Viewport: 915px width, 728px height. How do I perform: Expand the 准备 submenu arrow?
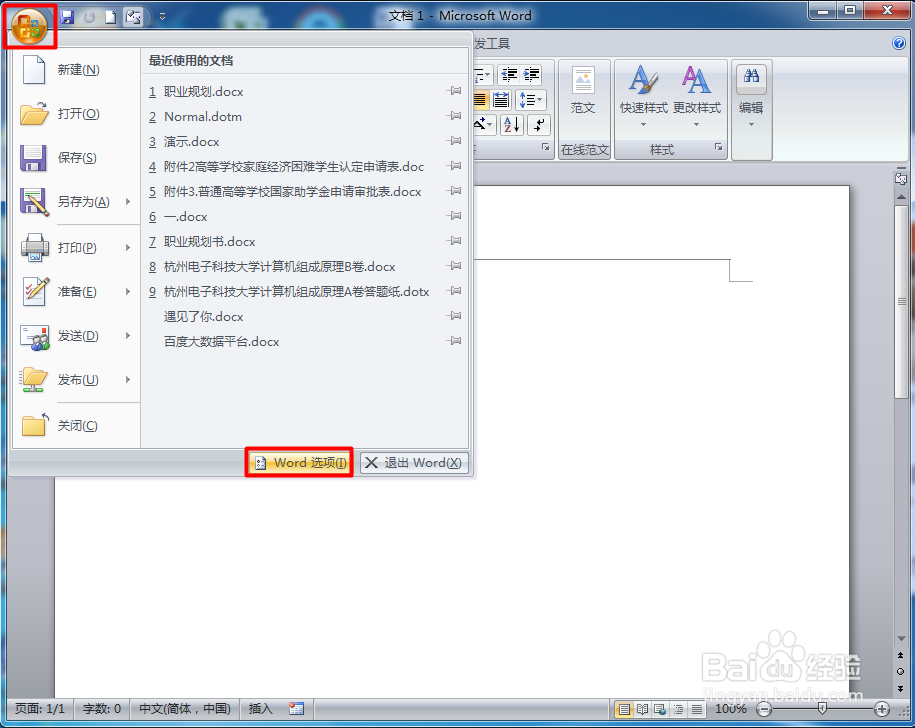[x=128, y=292]
